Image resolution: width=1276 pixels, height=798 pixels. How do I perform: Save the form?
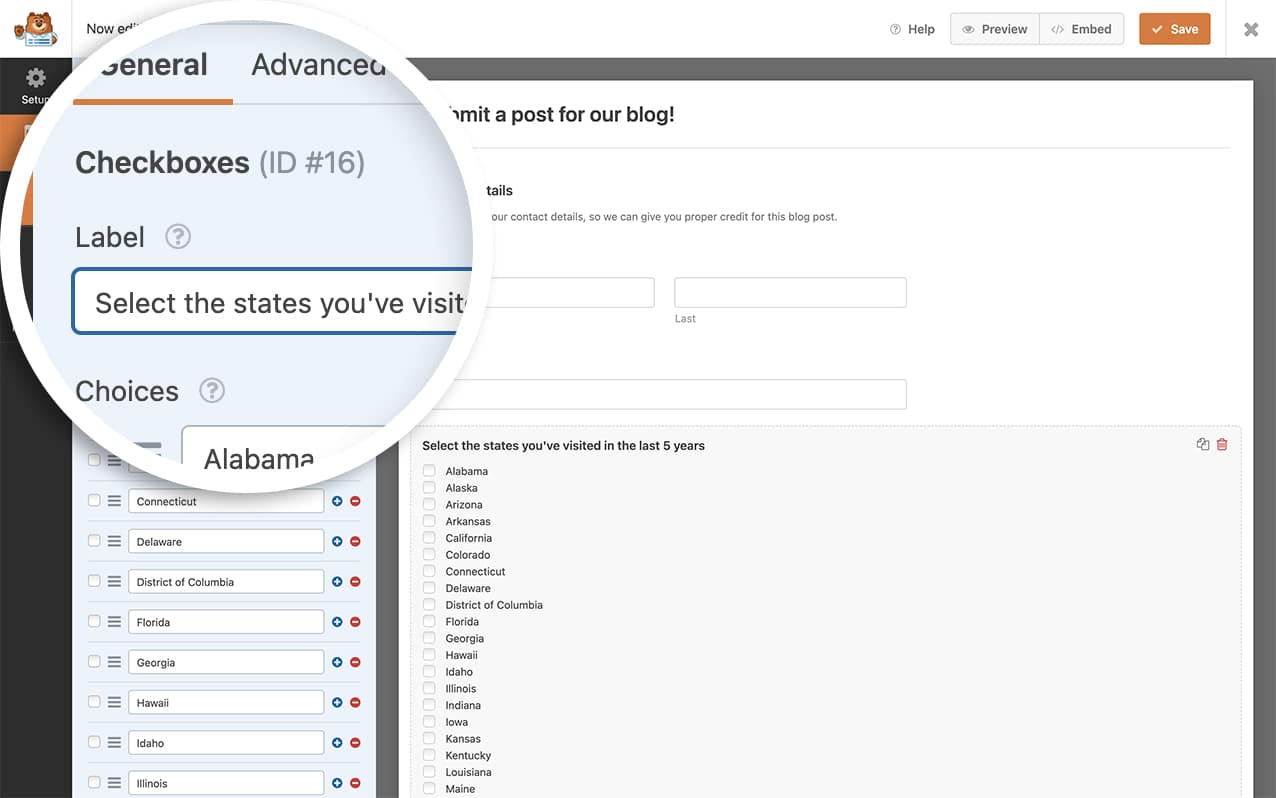[1174, 29]
